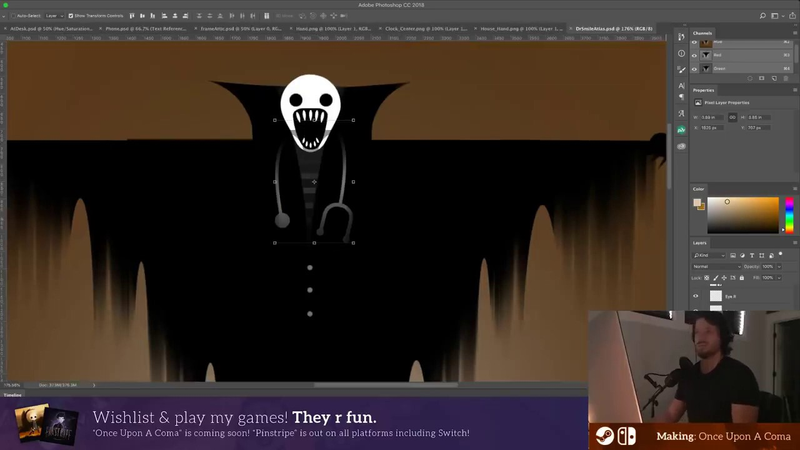Filter layers by shape layers icon
Viewport: 800px width, 450px height.
point(762,255)
